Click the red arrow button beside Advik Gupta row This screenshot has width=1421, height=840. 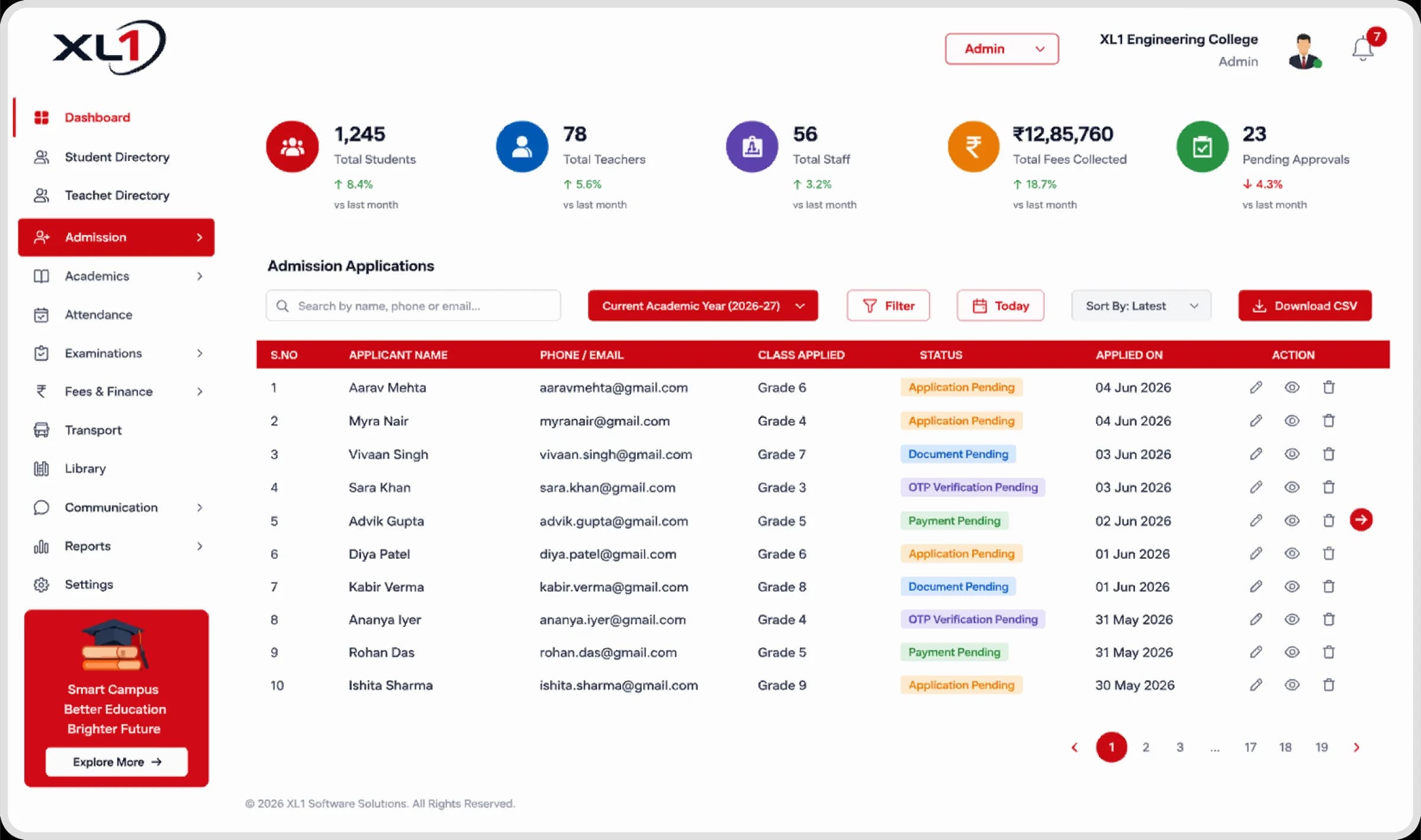1361,520
